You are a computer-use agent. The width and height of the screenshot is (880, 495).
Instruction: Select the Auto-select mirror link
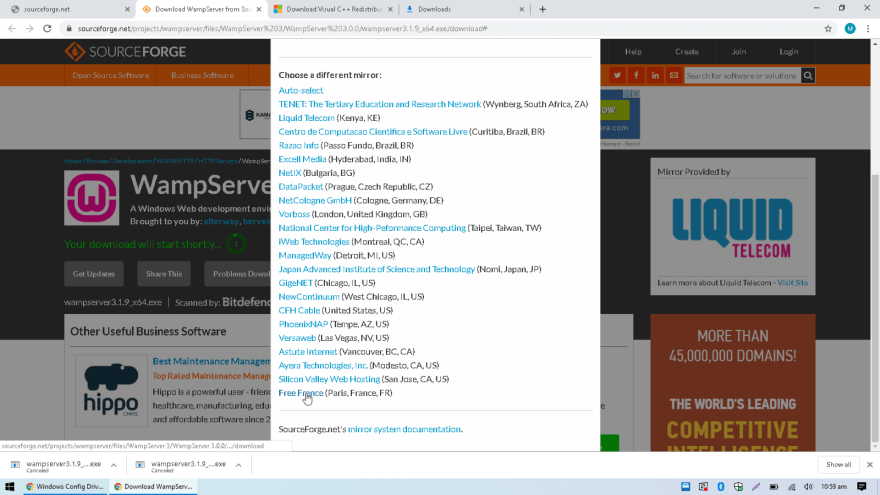point(301,90)
